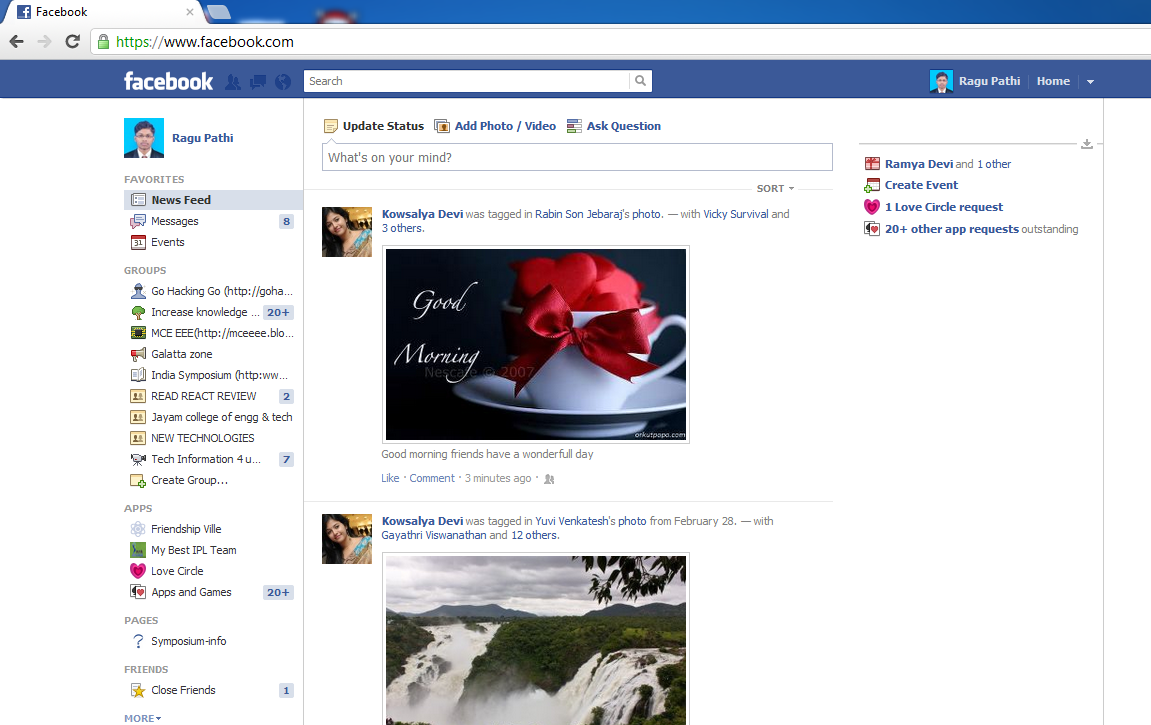Click the 12 others link
1151x725 pixels.
coord(535,535)
